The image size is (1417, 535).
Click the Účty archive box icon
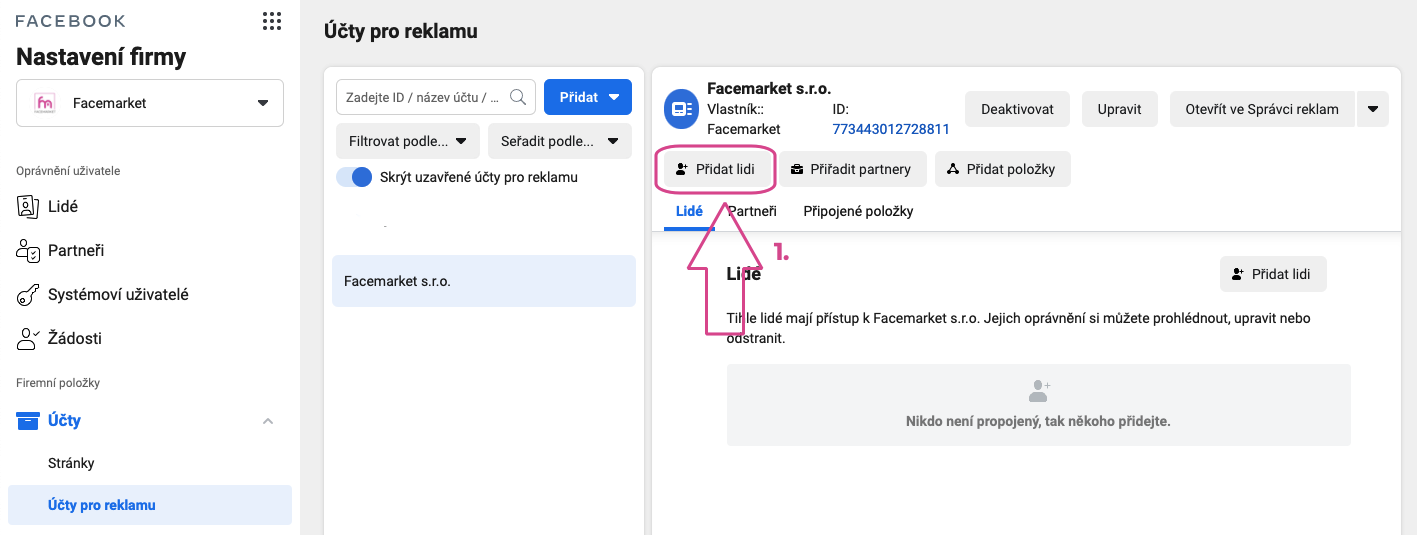pos(28,420)
